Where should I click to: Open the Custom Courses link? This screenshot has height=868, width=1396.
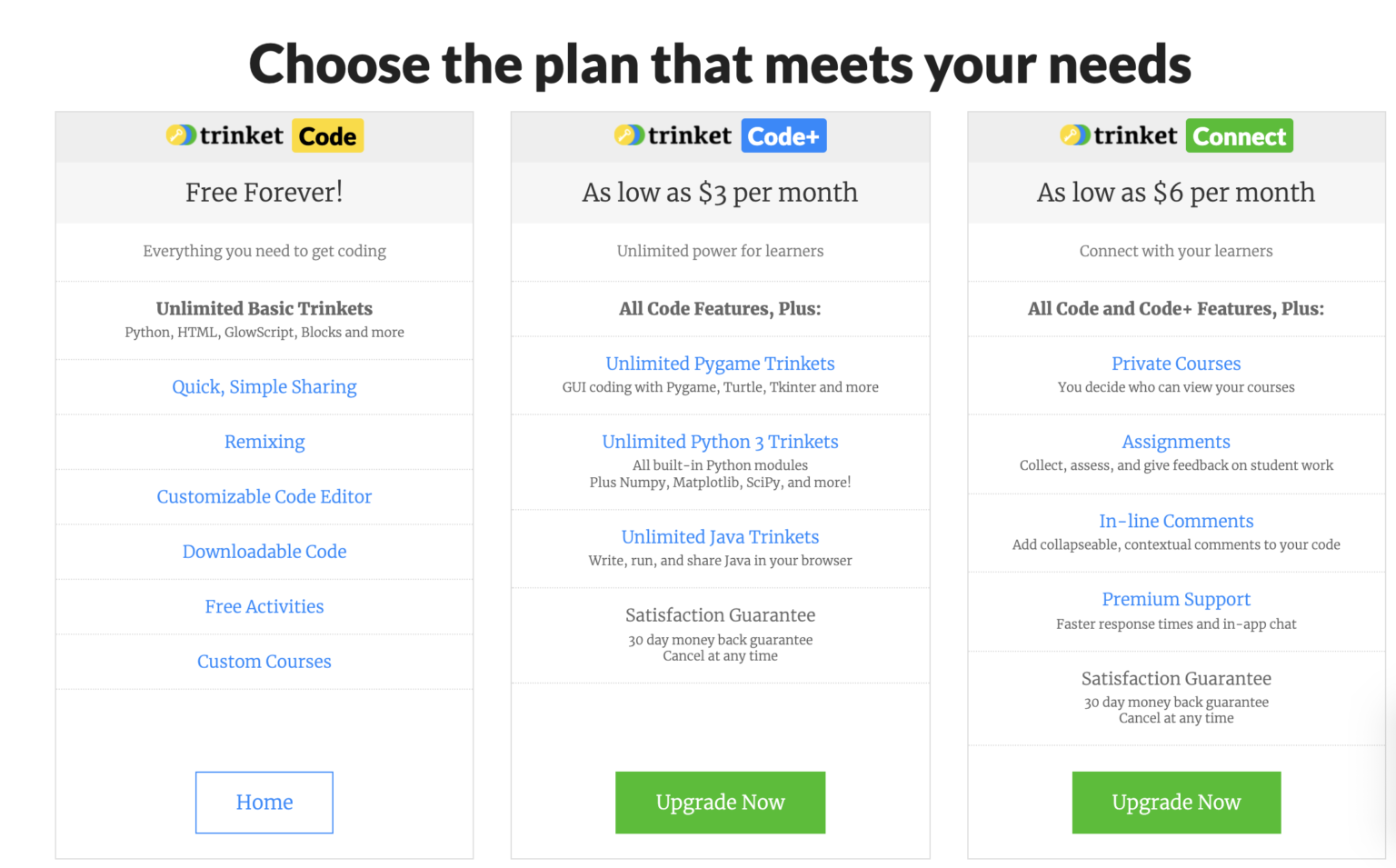264,662
